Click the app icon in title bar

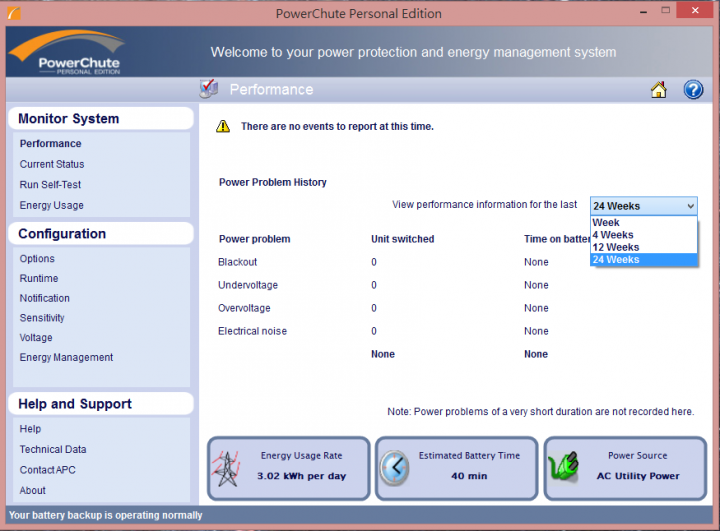click(14, 13)
